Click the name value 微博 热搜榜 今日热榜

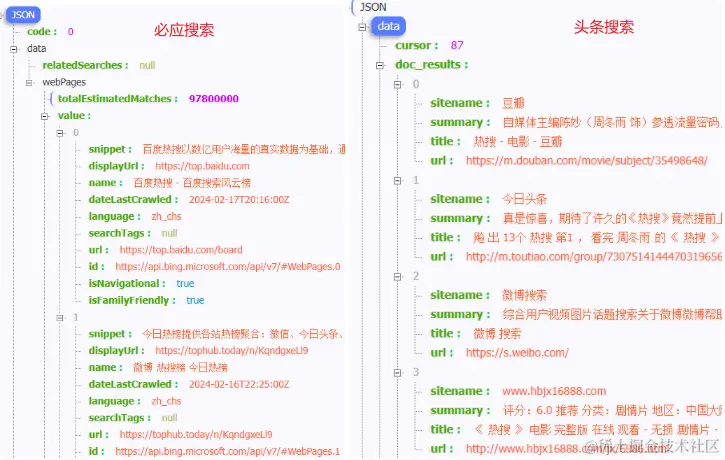(180, 368)
